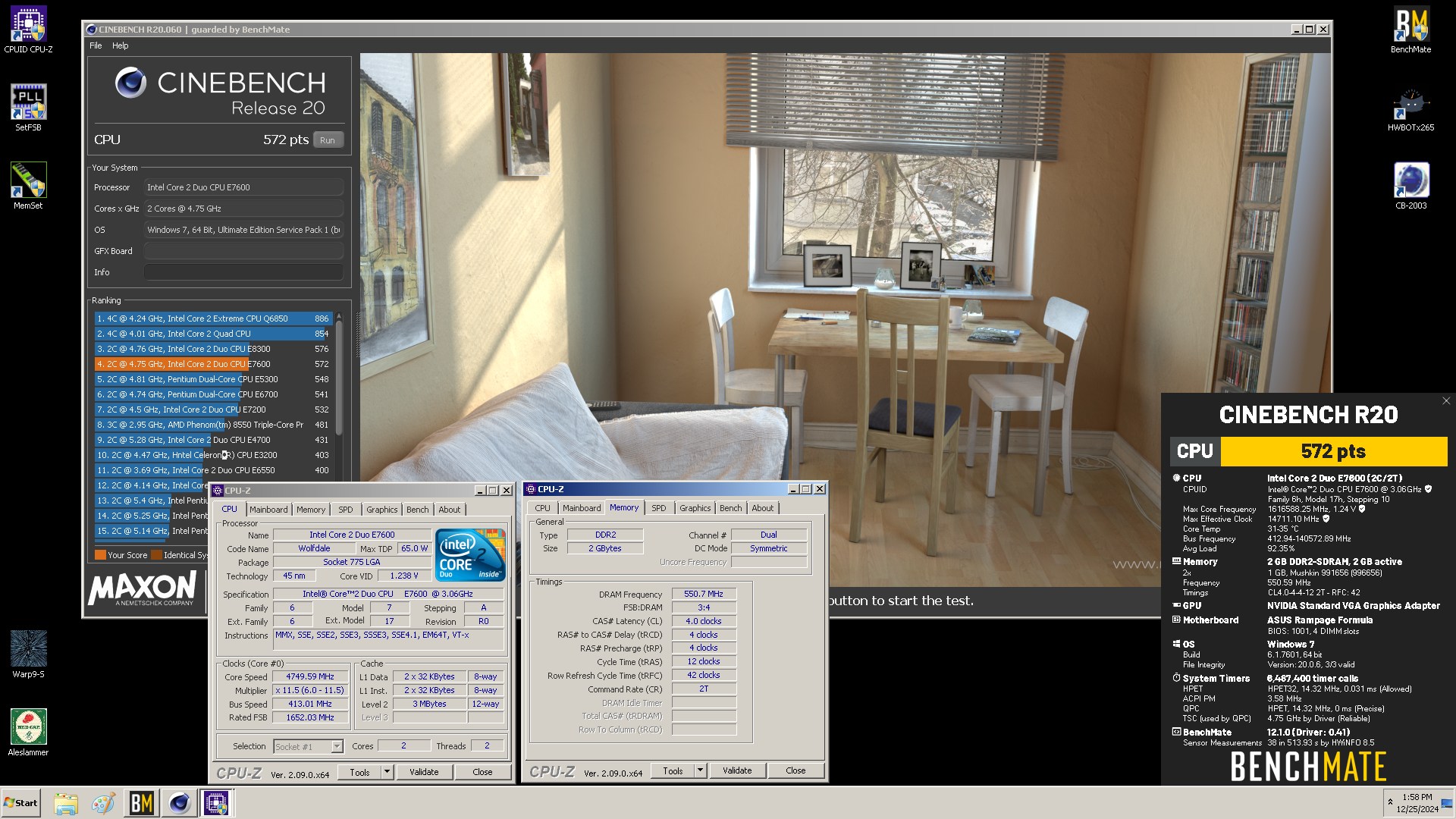Click the Cinebench window title bar icon

pos(92,30)
